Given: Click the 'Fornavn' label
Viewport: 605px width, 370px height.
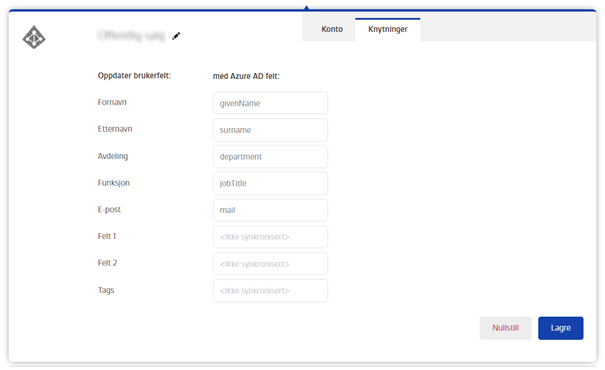Looking at the screenshot, I should tap(112, 102).
